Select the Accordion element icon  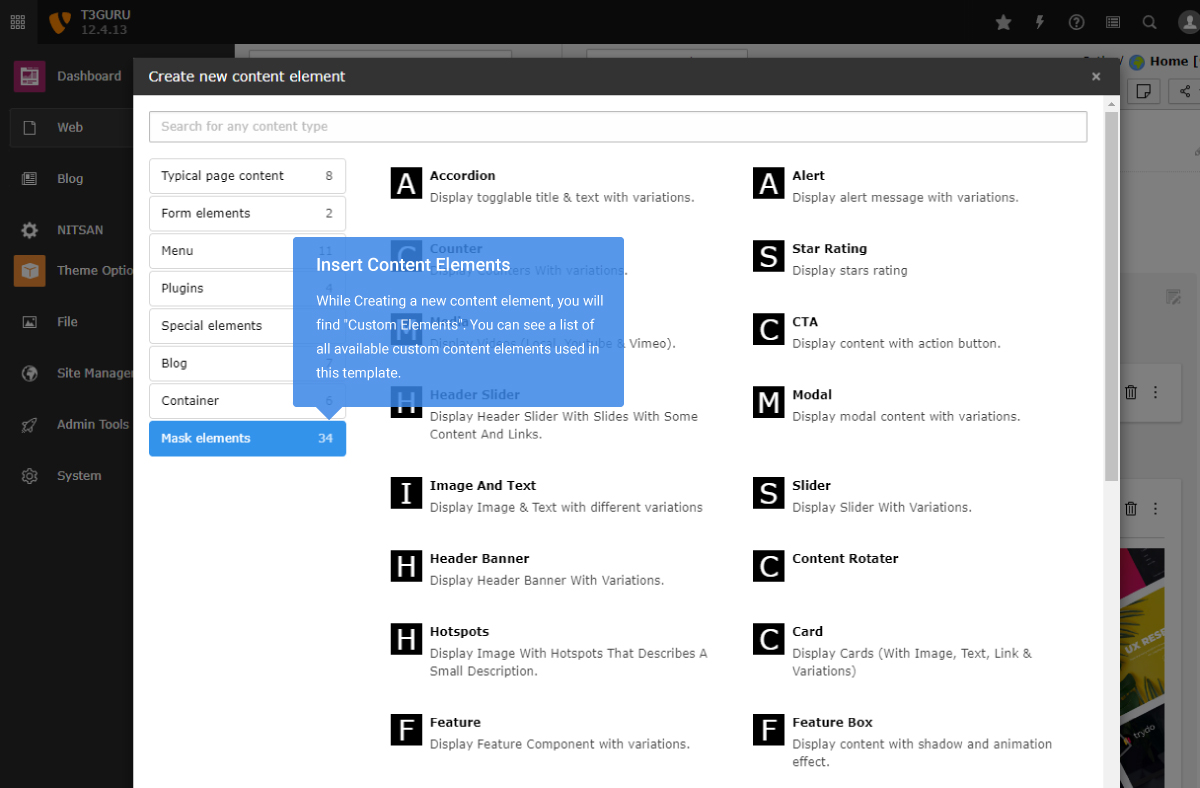pos(406,184)
